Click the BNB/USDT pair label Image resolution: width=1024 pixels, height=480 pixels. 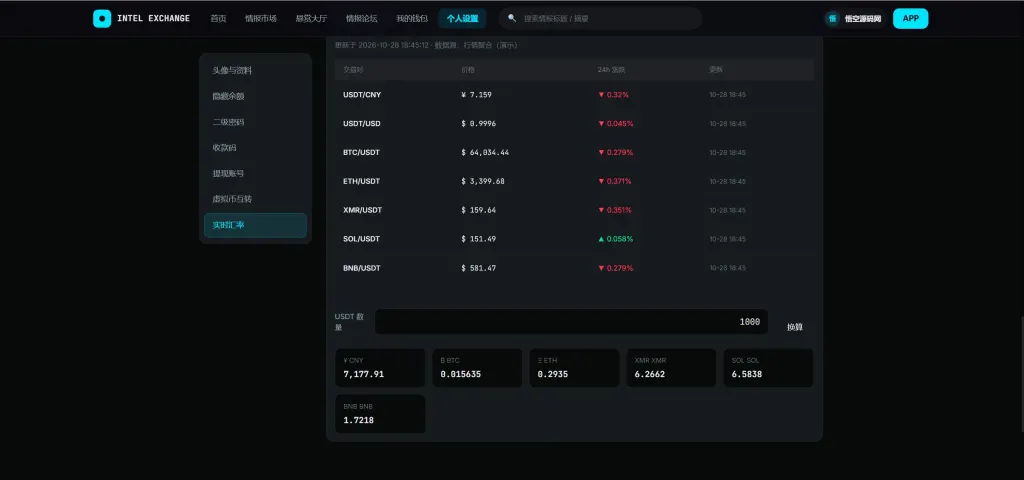[362, 268]
